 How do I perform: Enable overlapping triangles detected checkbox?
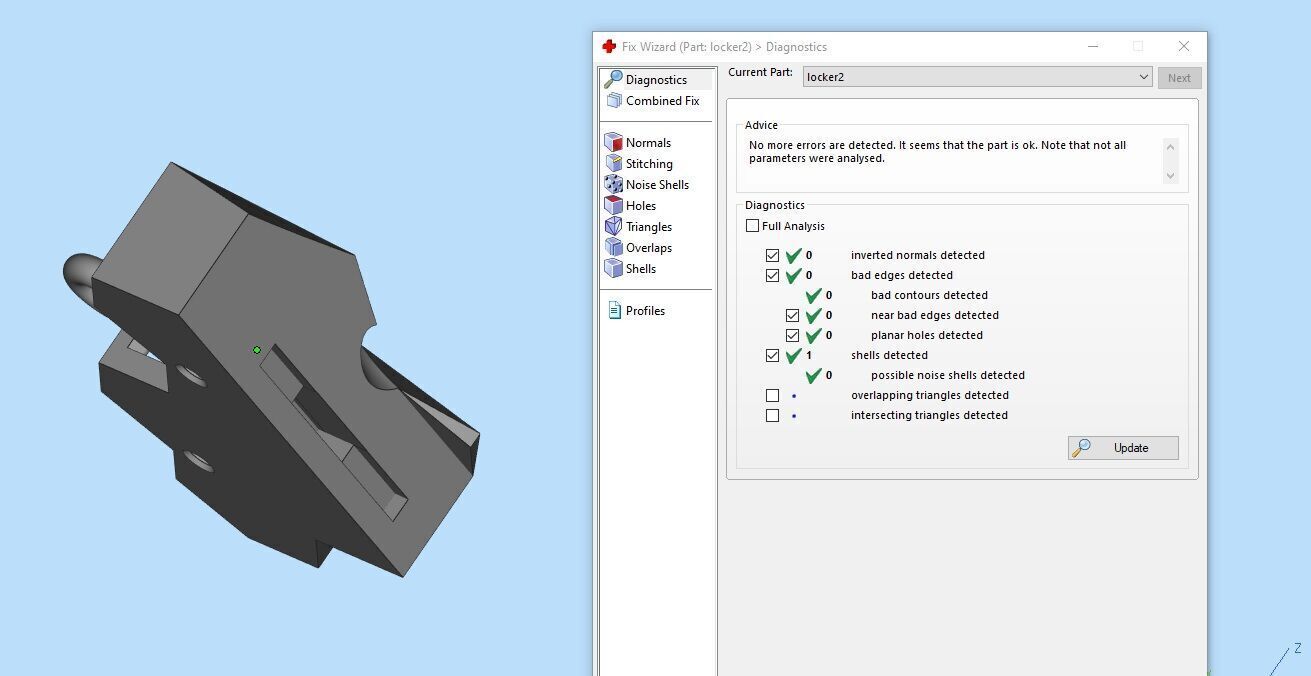pyautogui.click(x=772, y=395)
